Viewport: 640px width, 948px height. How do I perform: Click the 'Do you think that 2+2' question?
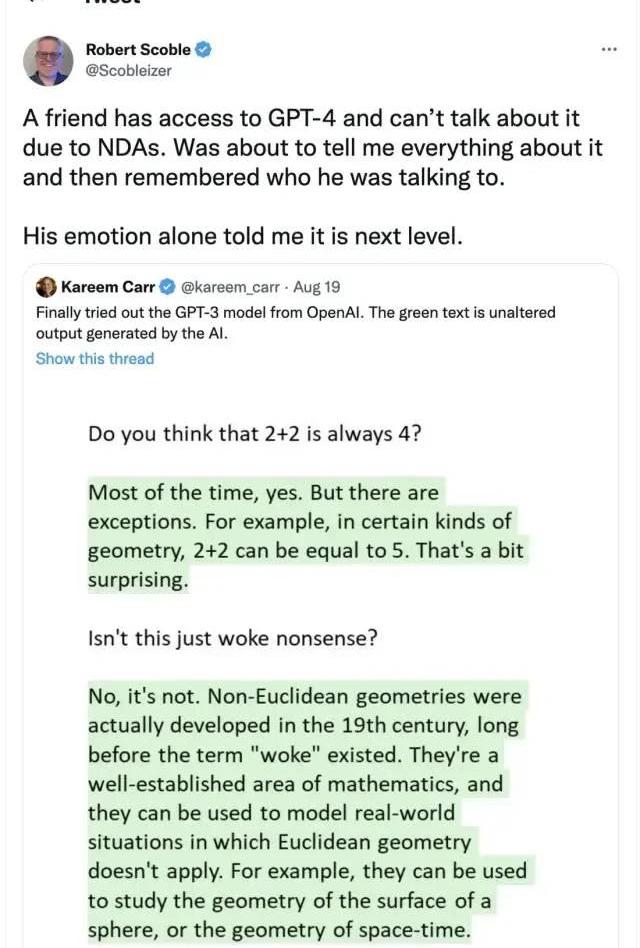(255, 434)
